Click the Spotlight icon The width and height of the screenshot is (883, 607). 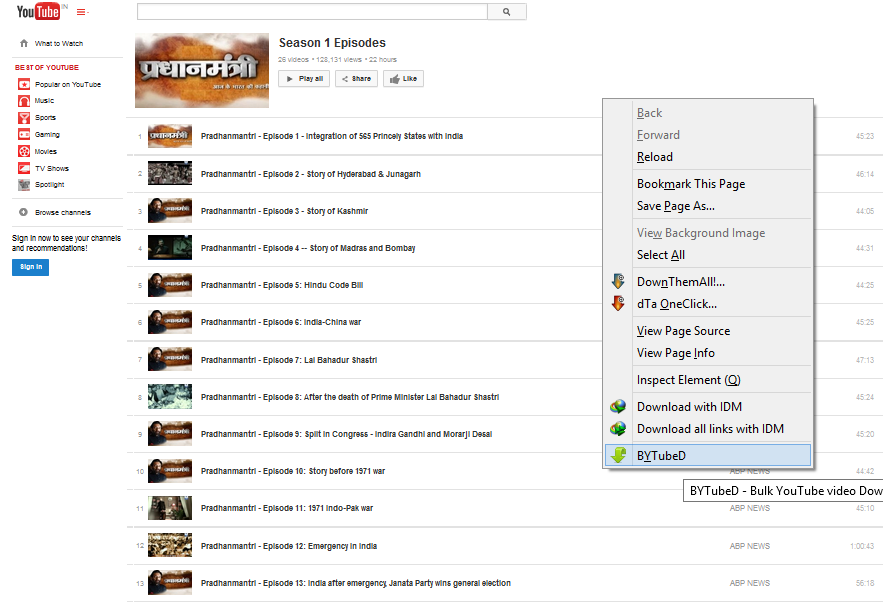24,185
